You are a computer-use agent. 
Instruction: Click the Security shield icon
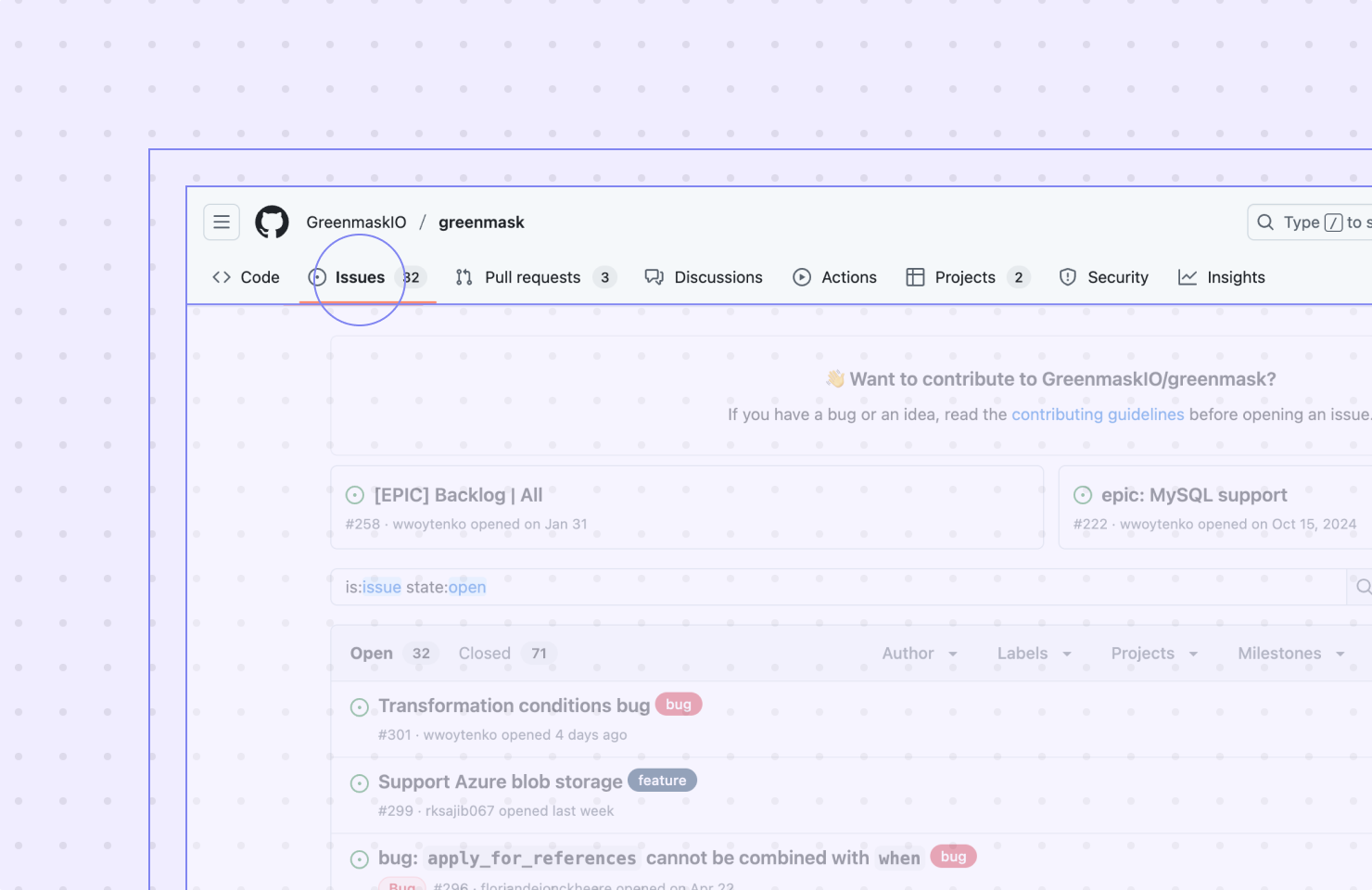tap(1068, 277)
